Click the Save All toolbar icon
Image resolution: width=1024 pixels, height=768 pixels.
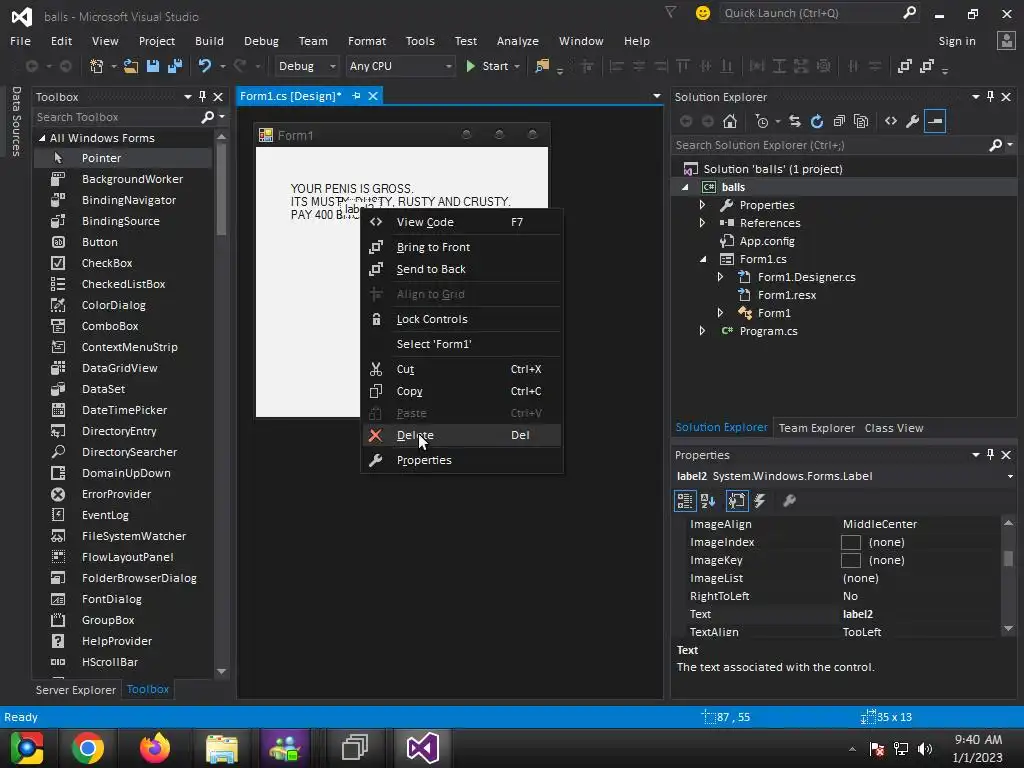[x=174, y=66]
